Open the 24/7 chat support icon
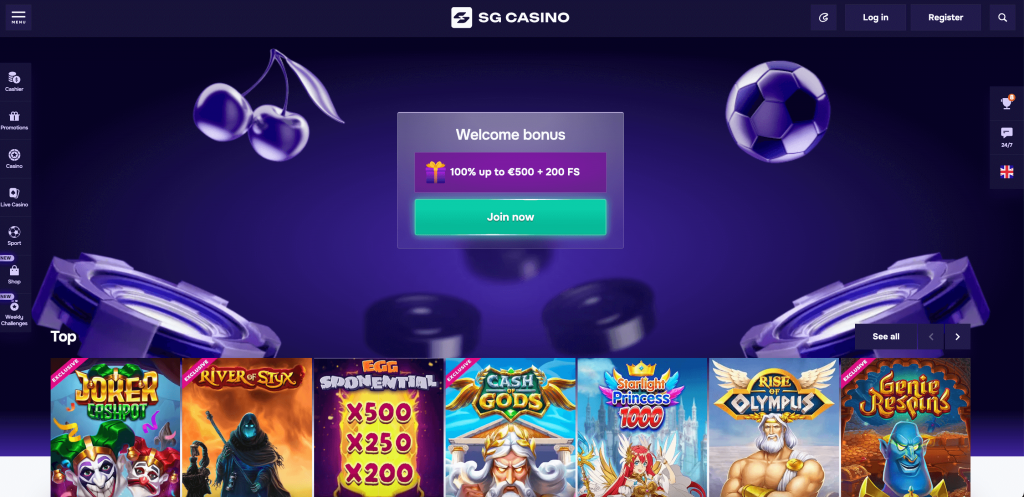 tap(1006, 137)
